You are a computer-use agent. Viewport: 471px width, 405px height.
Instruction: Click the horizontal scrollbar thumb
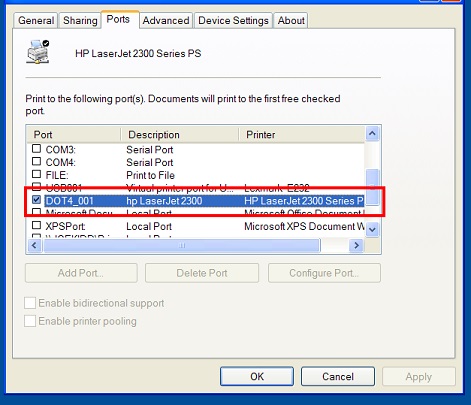(x=182, y=246)
